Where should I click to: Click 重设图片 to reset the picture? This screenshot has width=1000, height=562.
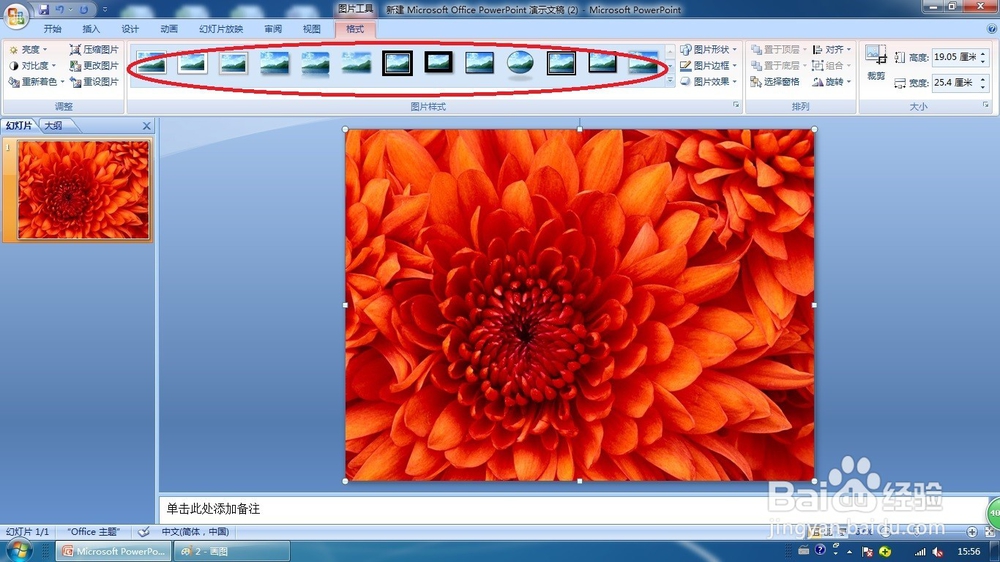click(94, 82)
